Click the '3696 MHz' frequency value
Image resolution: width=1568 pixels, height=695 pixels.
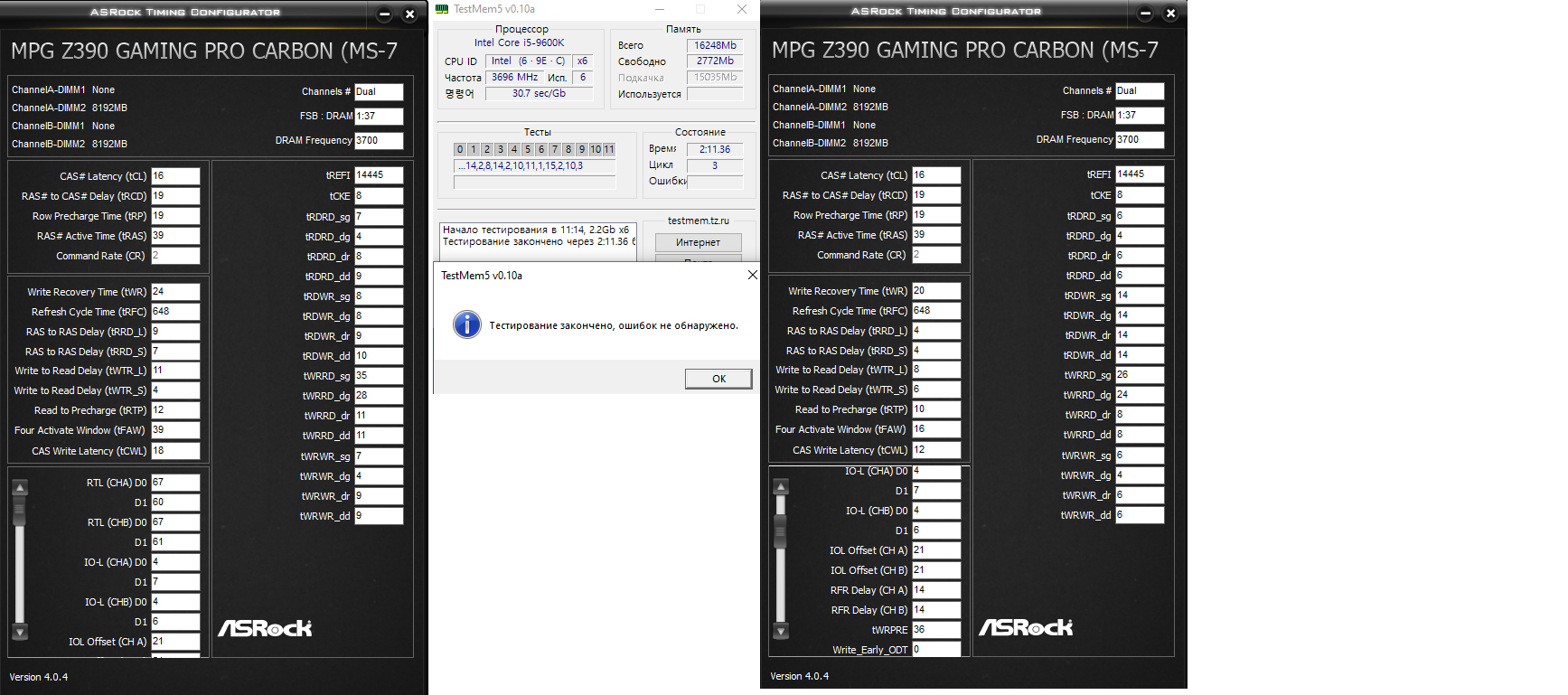(x=514, y=78)
